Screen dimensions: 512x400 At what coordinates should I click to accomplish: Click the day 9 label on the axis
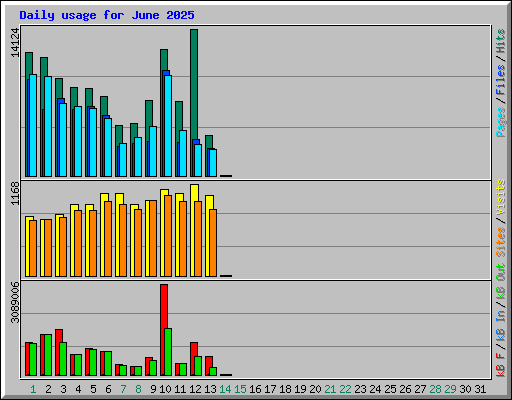pyautogui.click(x=153, y=389)
